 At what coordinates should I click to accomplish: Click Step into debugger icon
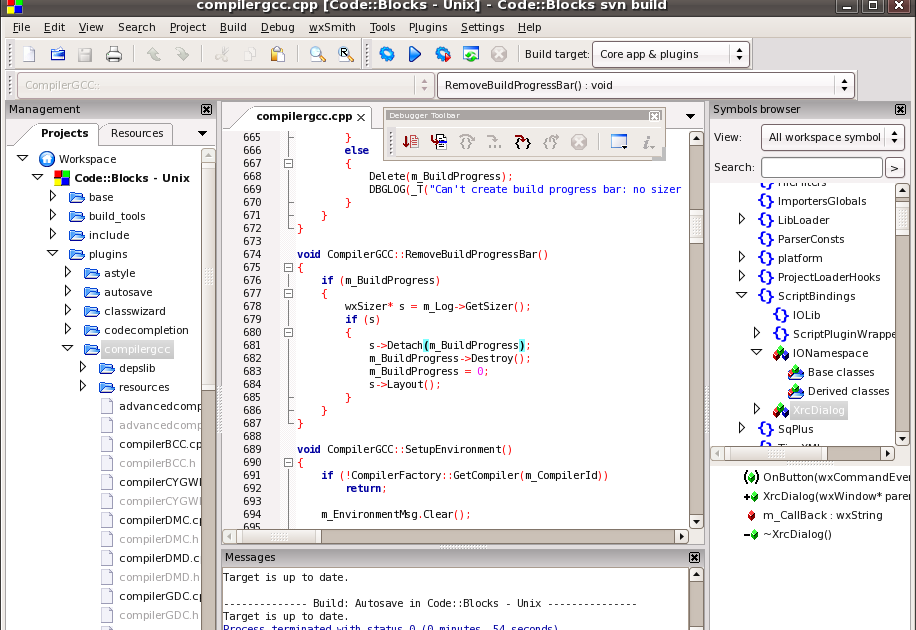click(522, 141)
